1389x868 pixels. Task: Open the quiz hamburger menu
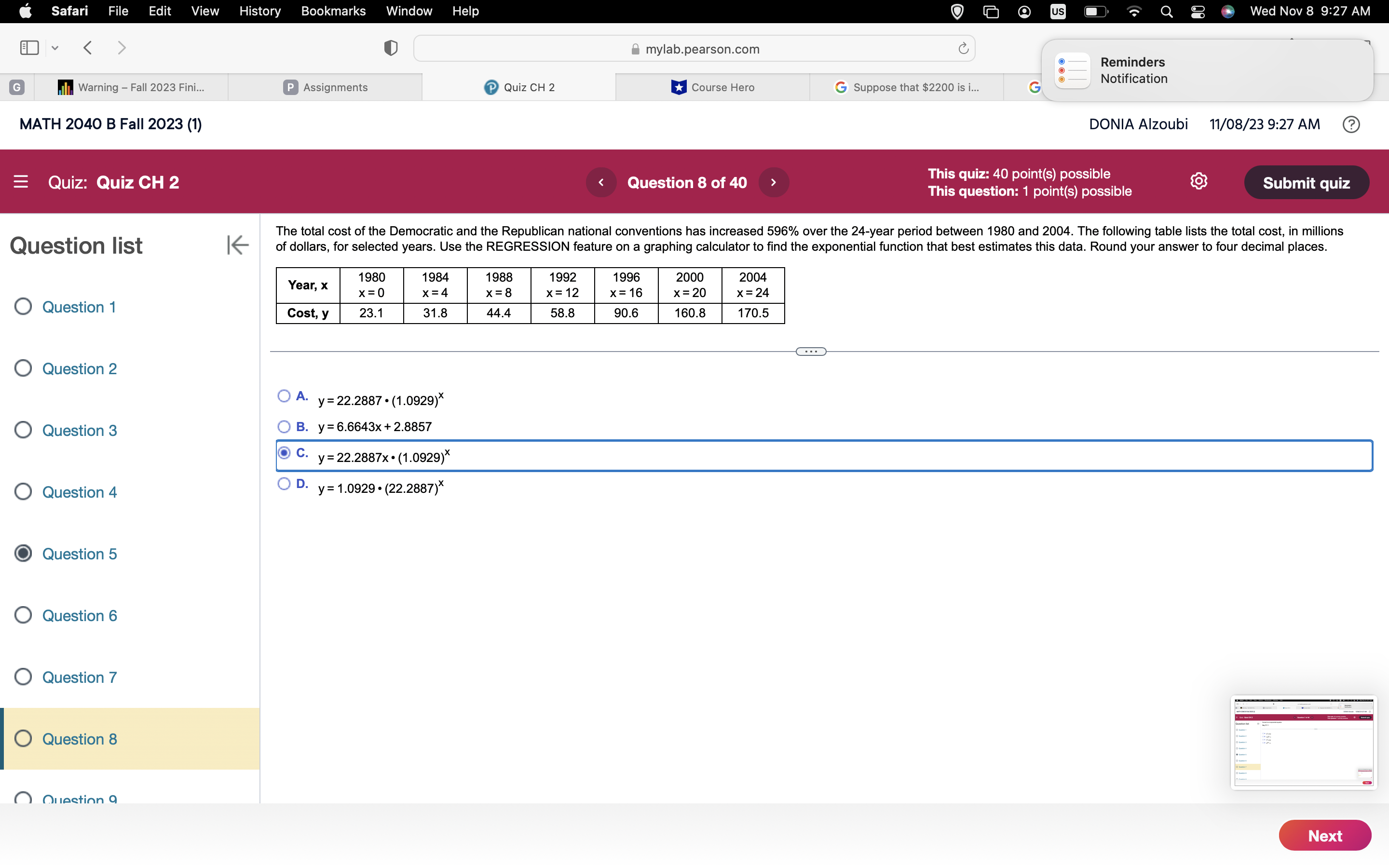click(21, 182)
